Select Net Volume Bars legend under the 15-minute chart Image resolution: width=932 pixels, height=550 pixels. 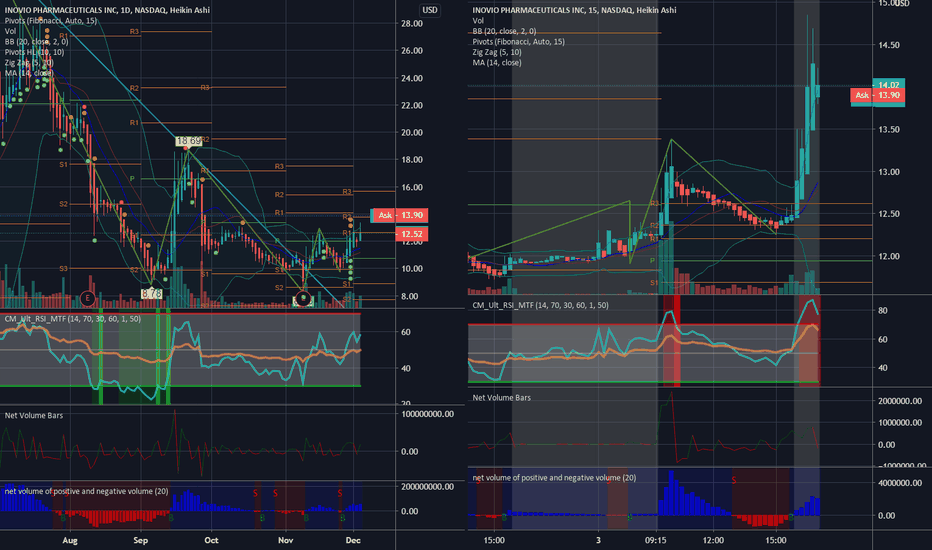coord(502,397)
